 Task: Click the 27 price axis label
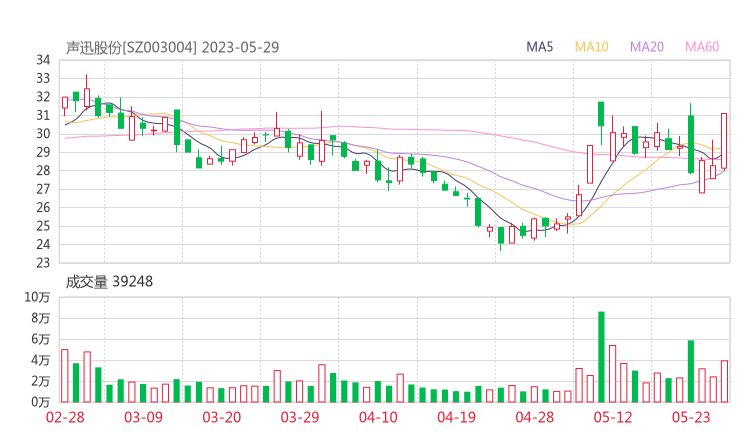pos(43,189)
